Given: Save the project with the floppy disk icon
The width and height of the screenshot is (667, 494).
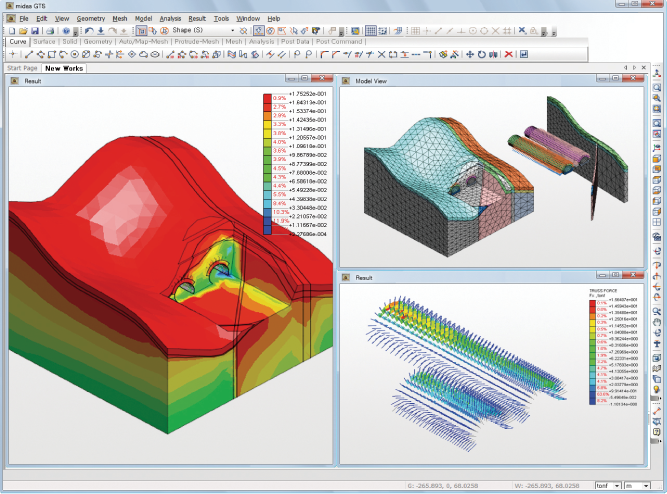Looking at the screenshot, I should click(x=35, y=31).
